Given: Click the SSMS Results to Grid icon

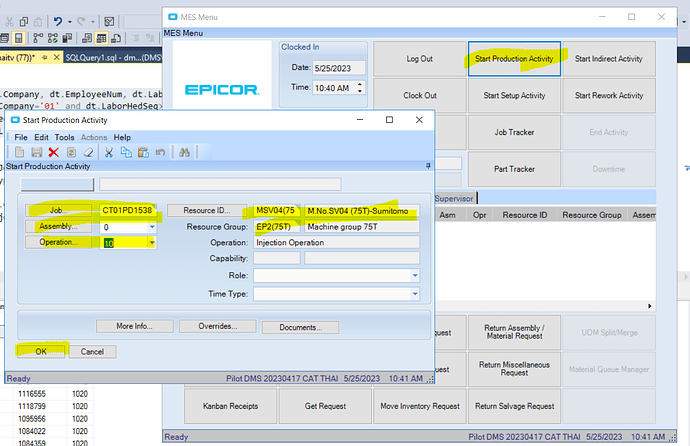Looking at the screenshot, I should pyautogui.click(x=102, y=38).
